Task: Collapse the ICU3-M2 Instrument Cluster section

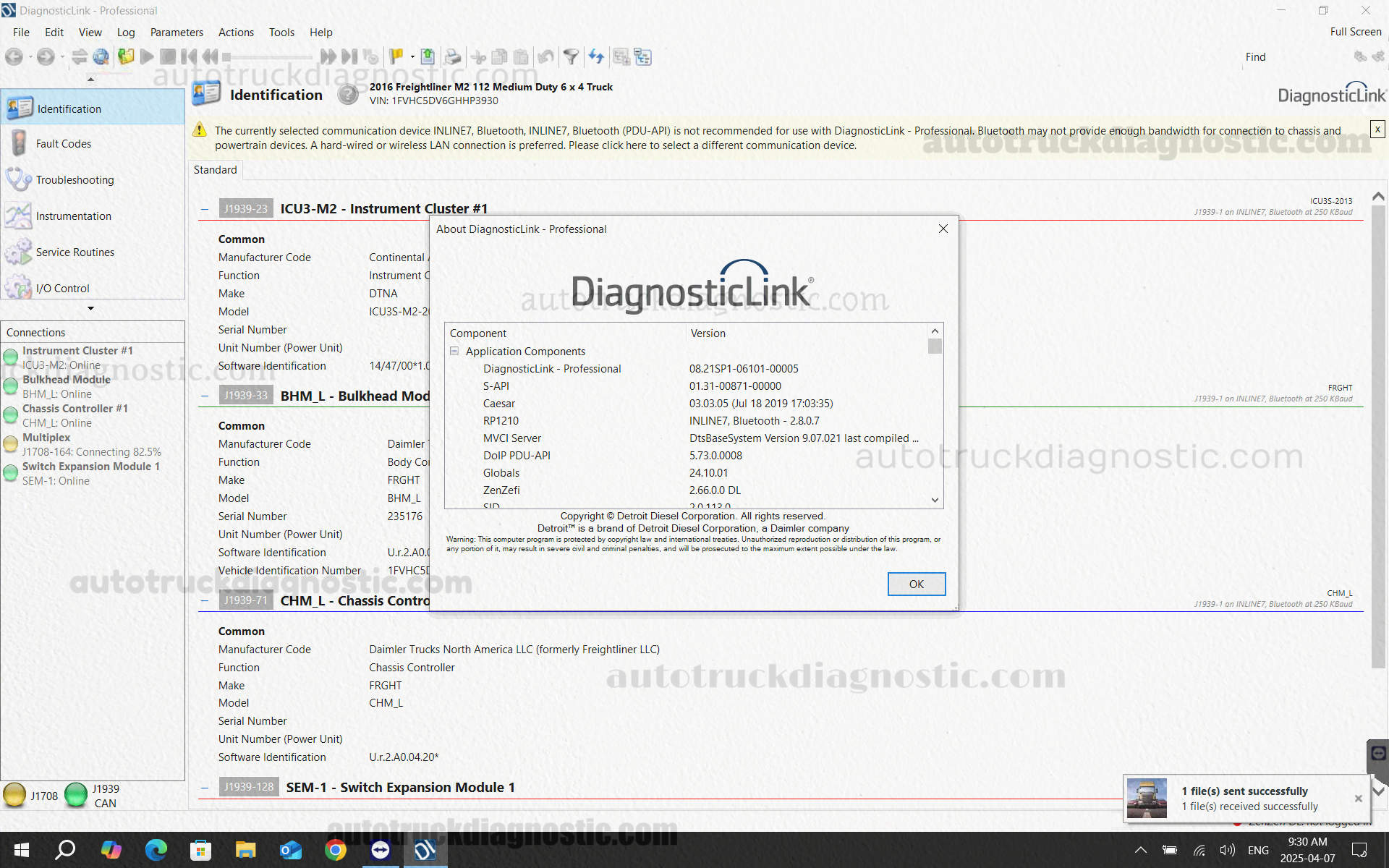Action: pyautogui.click(x=205, y=209)
